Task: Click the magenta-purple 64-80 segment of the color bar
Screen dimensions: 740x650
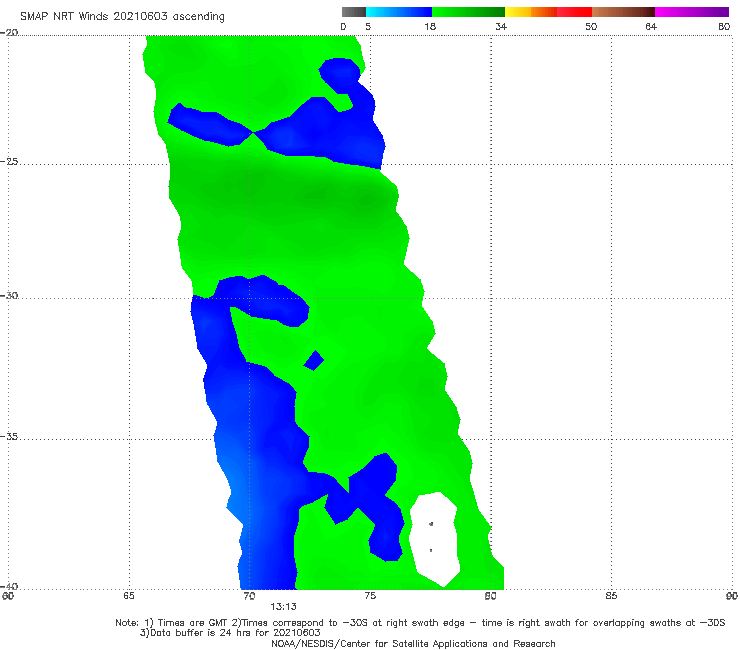Action: [692, 12]
